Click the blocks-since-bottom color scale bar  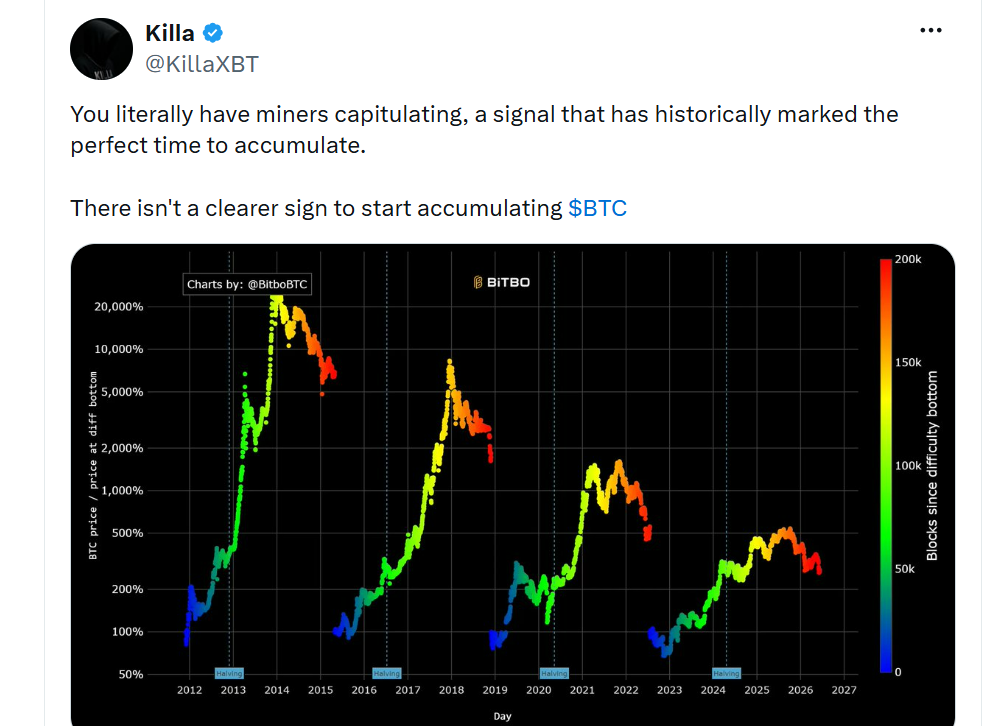885,466
